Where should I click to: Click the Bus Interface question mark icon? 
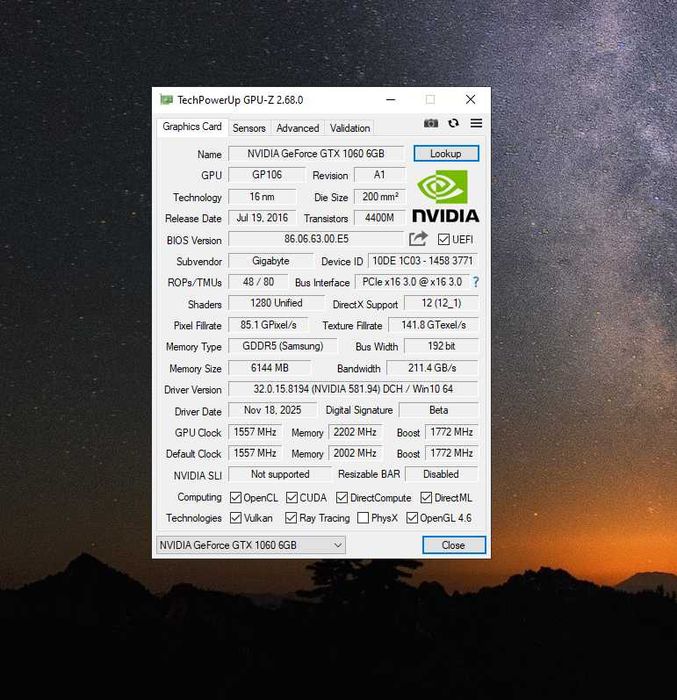click(476, 282)
